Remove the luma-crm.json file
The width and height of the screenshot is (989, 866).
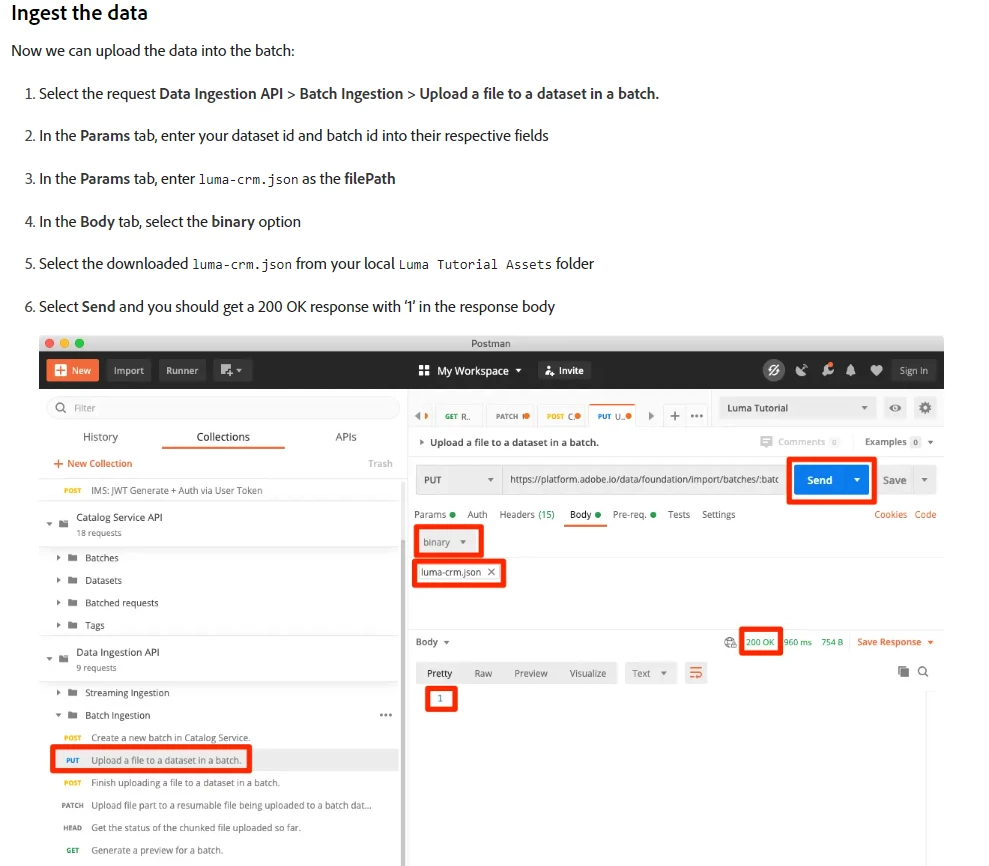(x=491, y=572)
